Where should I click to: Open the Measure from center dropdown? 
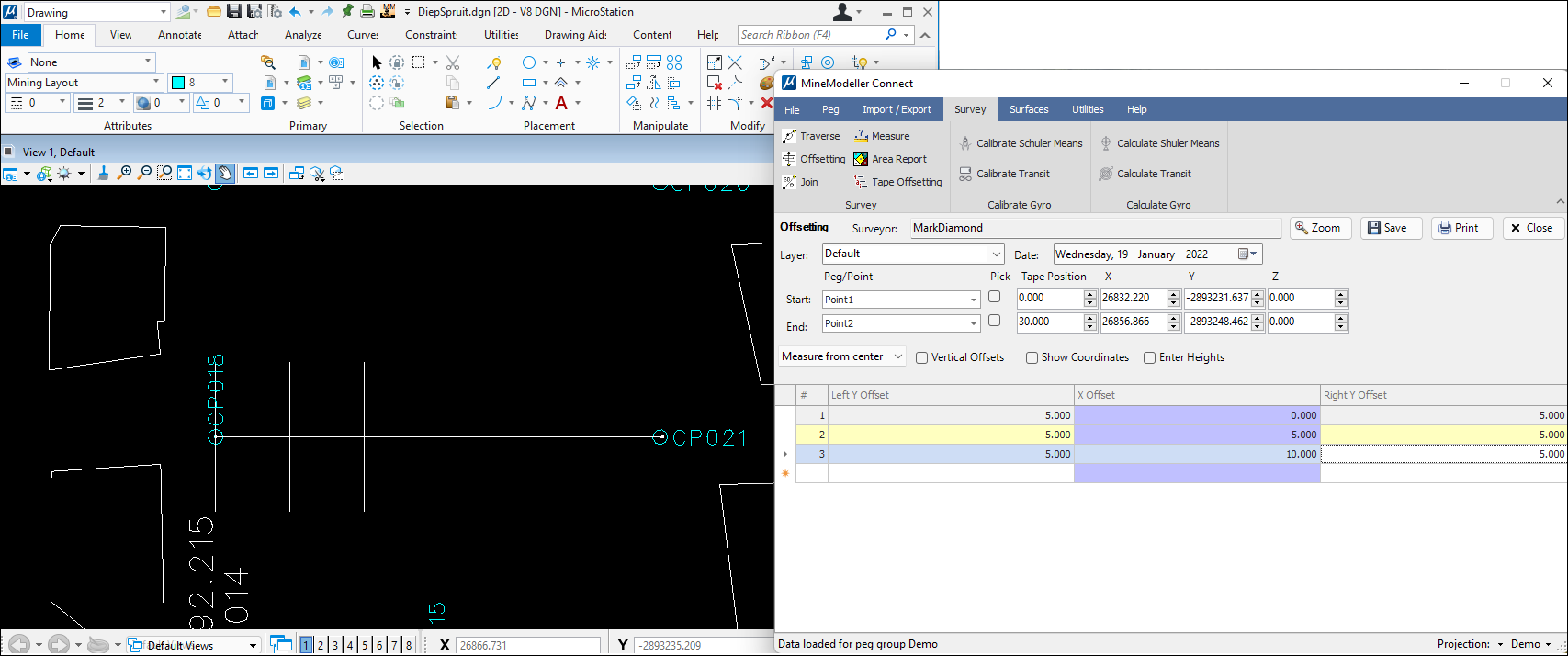897,356
